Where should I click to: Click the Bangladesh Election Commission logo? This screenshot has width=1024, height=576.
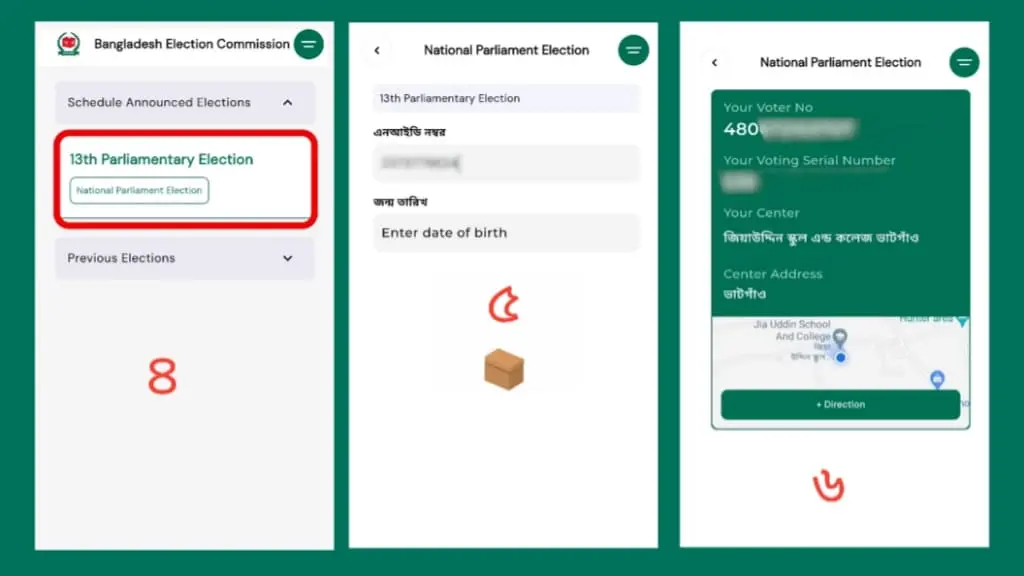click(x=68, y=44)
